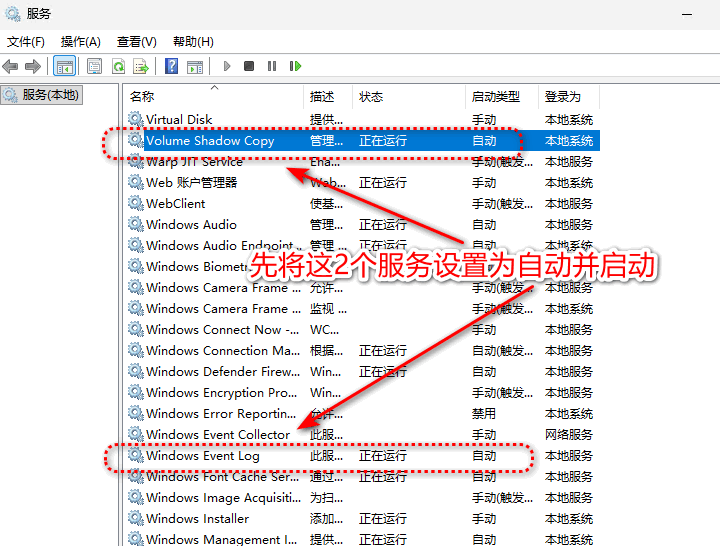This screenshot has width=720, height=546.
Task: Click the gear icon beside Windows Encryption Pro...
Action: click(135, 392)
